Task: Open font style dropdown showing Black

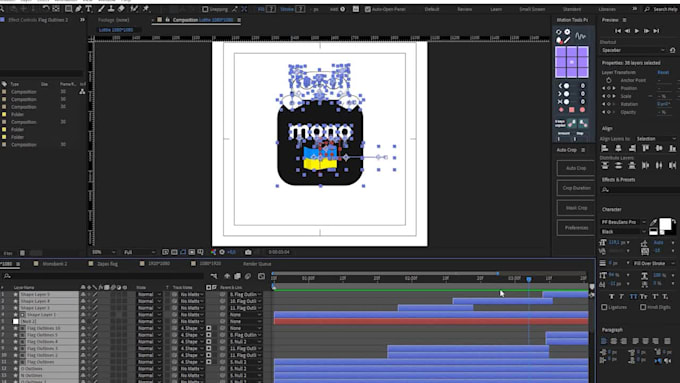Action: [623, 232]
